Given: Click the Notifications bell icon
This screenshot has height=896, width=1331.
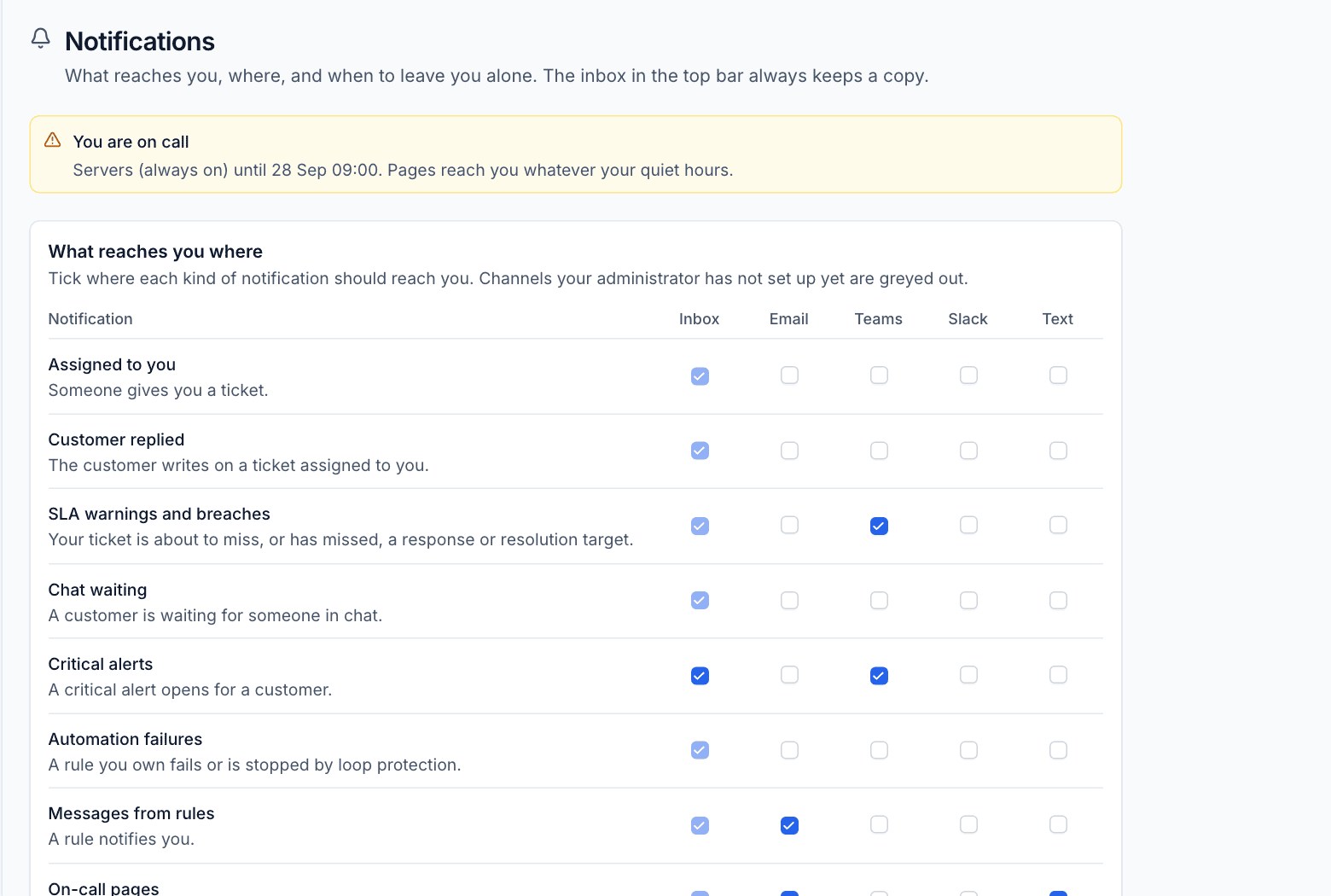Looking at the screenshot, I should pos(40,38).
